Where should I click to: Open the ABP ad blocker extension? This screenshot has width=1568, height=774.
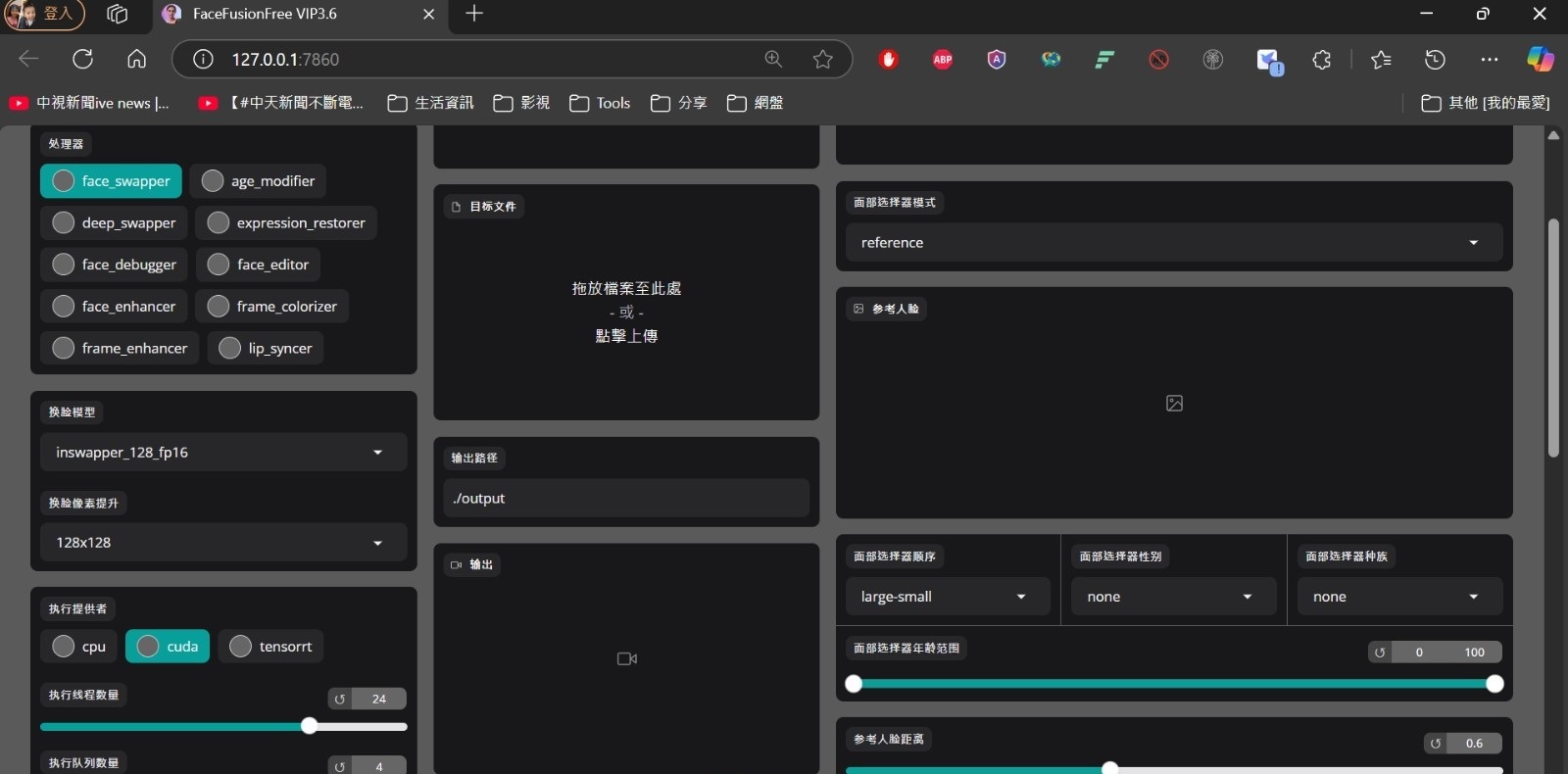(x=943, y=60)
